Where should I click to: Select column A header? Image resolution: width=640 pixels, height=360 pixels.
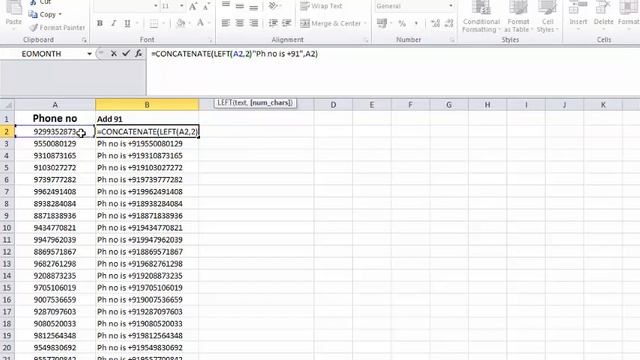55,105
